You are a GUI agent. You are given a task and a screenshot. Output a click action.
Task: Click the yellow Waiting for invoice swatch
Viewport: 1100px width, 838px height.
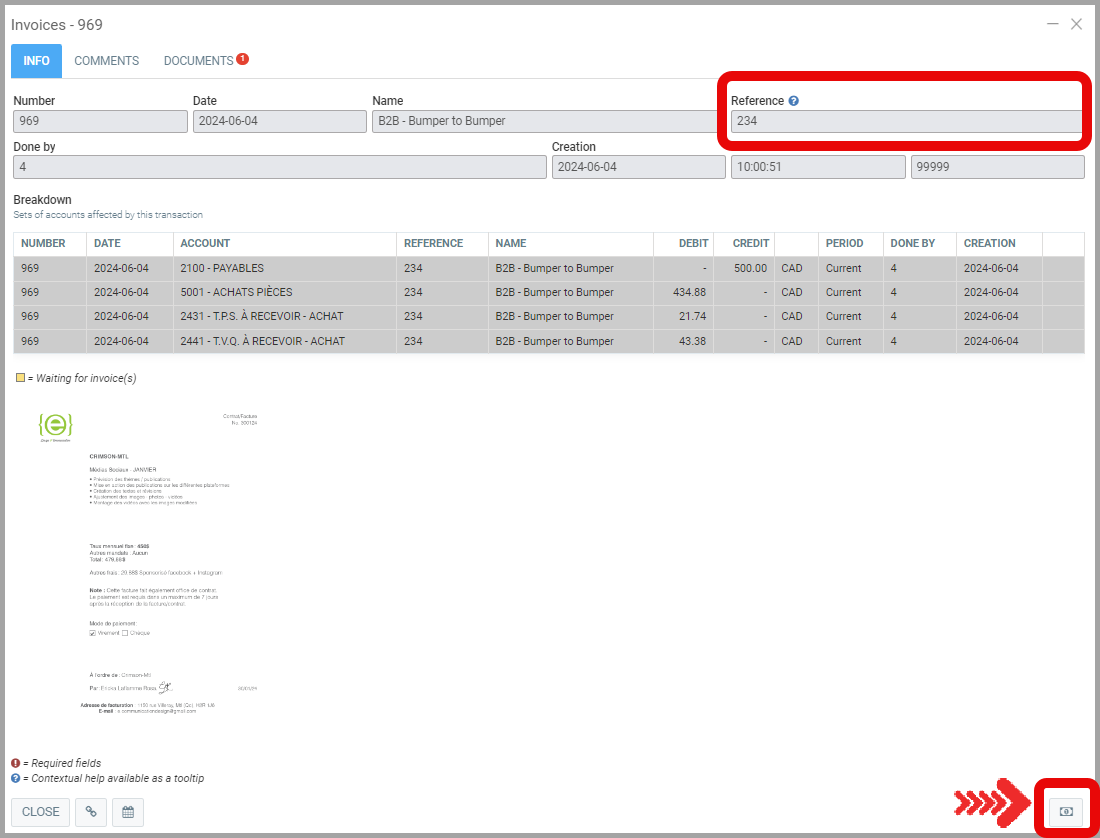20,378
